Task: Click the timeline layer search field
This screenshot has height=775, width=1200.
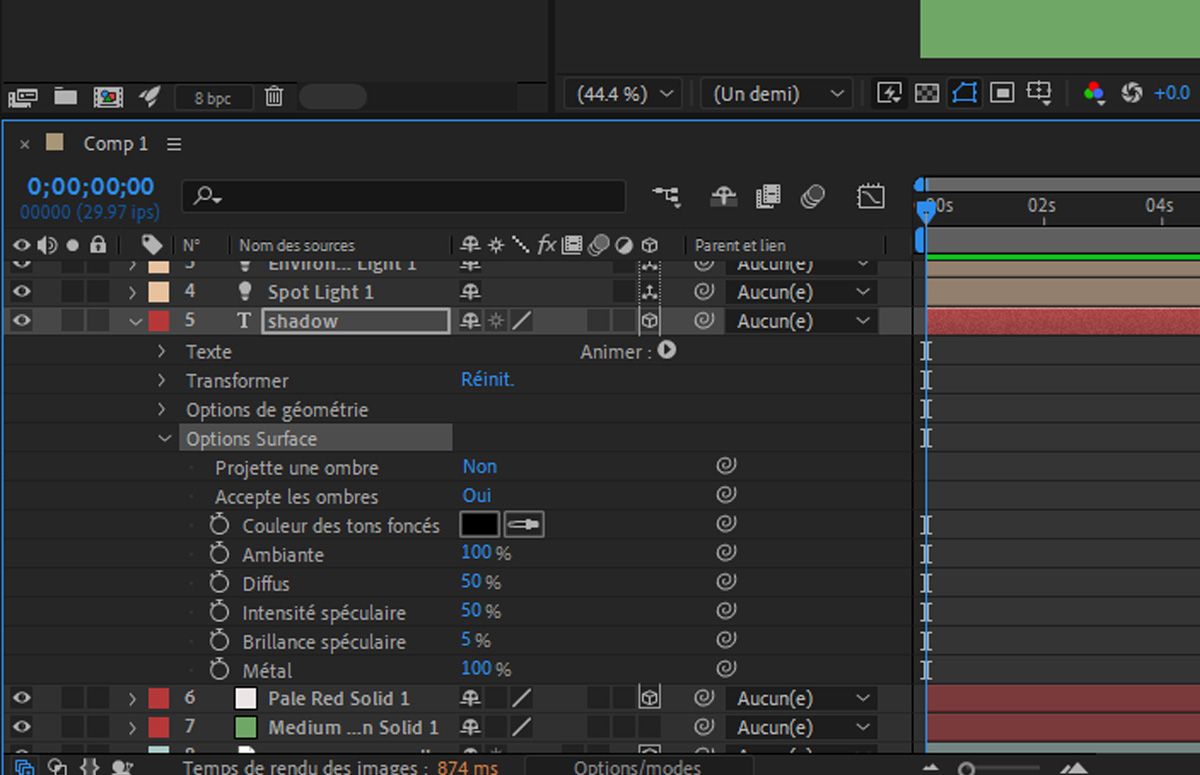Action: [403, 196]
